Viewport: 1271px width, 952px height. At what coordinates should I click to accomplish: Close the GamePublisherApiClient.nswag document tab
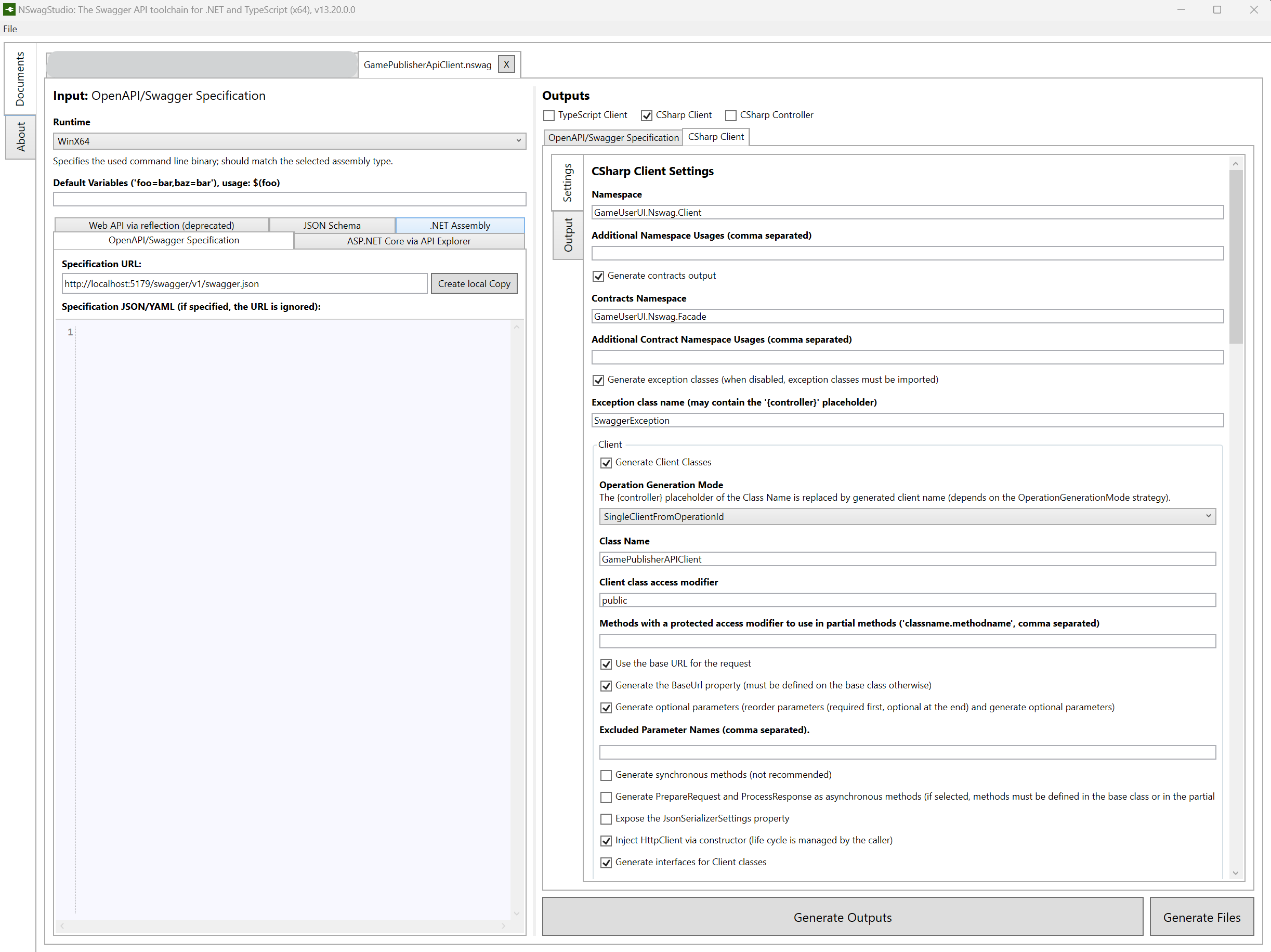tap(506, 64)
